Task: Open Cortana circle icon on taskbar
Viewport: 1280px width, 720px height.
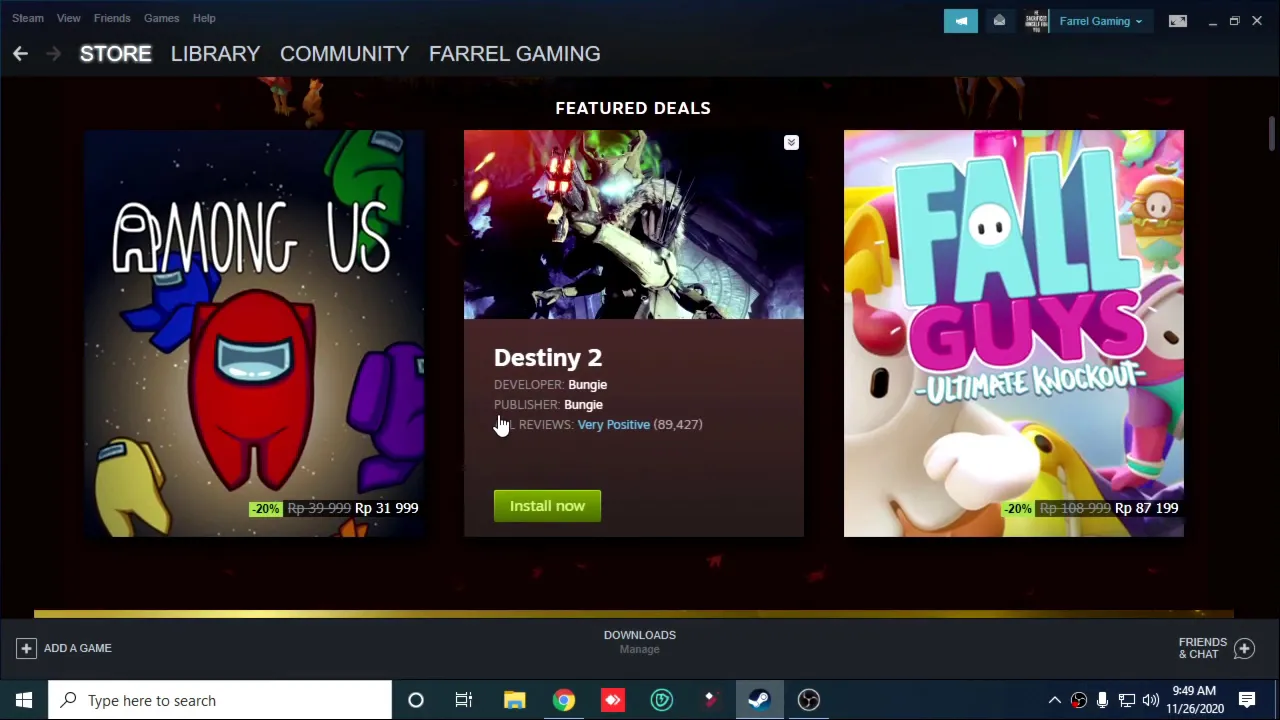Action: tap(416, 700)
